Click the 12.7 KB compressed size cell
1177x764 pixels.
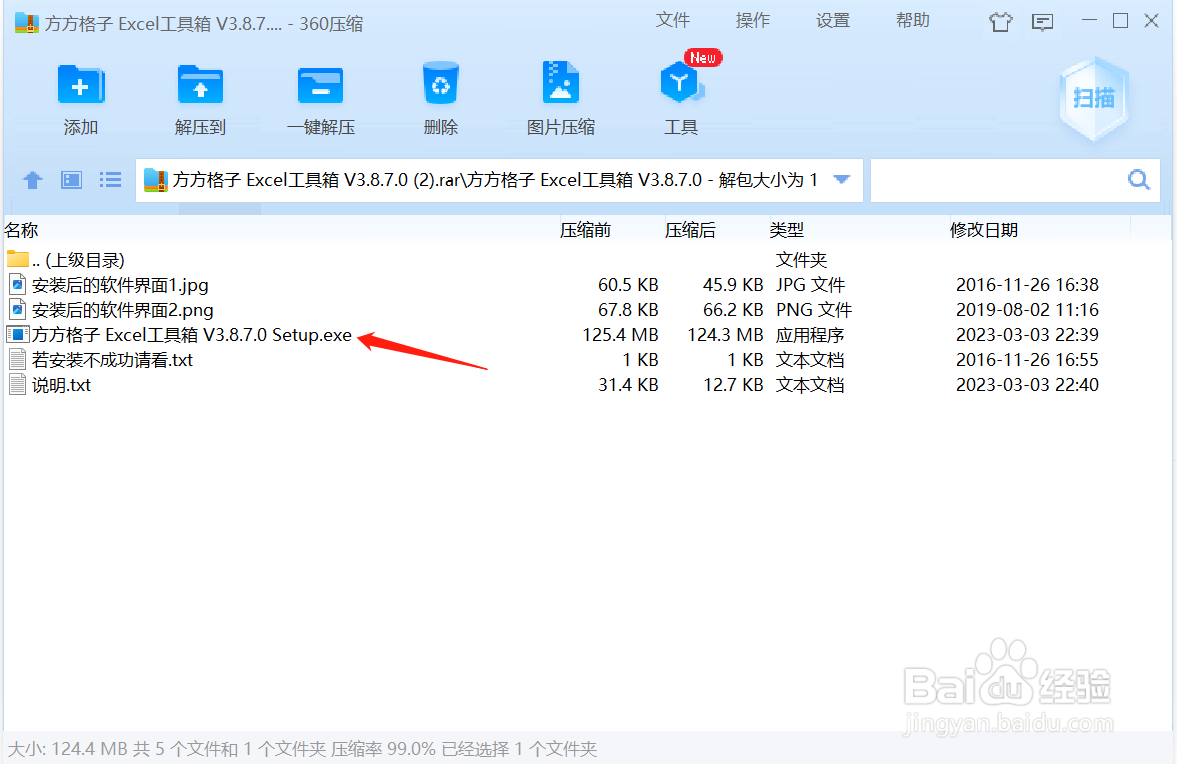click(733, 384)
